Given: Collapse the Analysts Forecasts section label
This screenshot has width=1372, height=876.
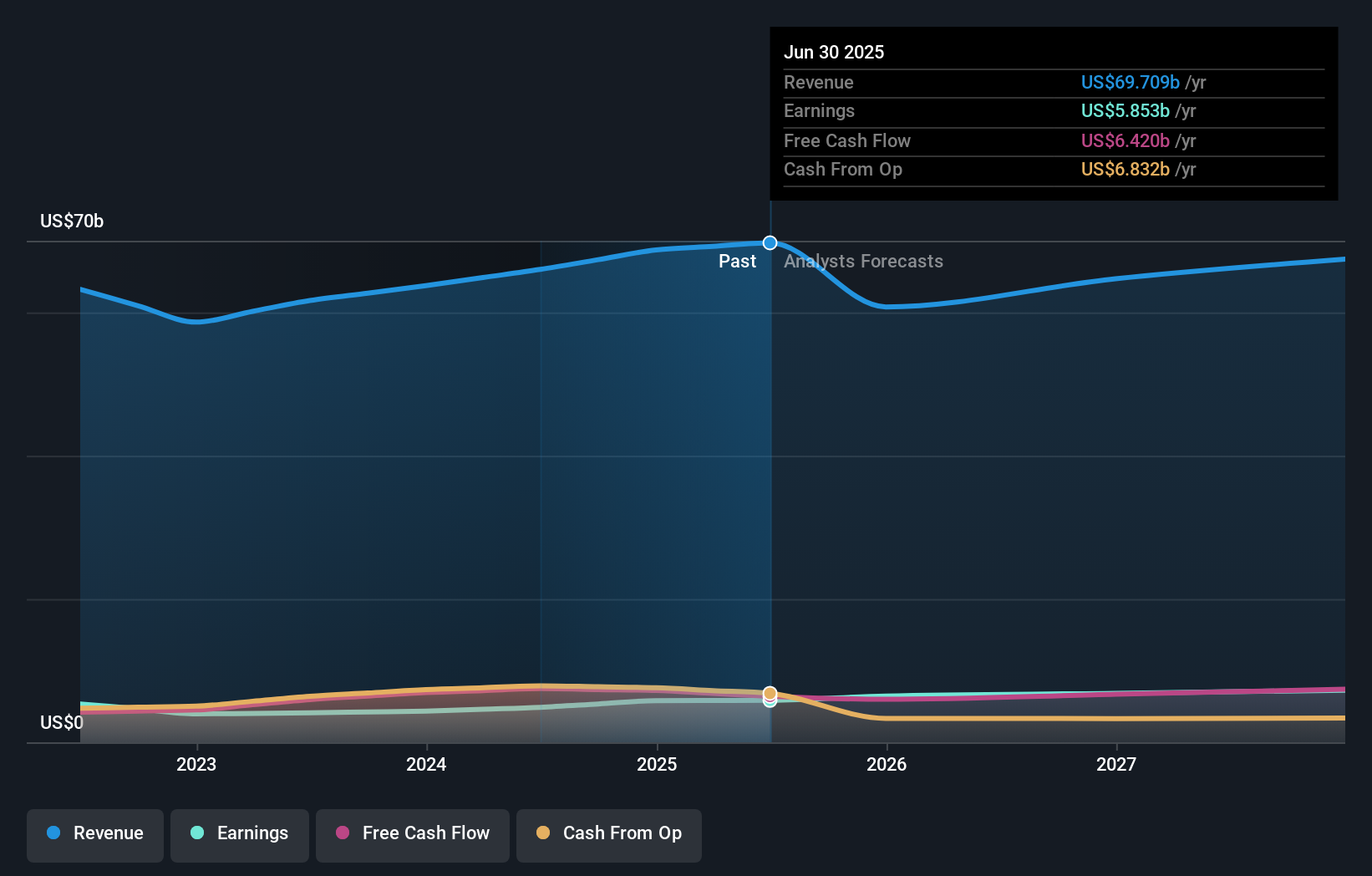Looking at the screenshot, I should 863,261.
